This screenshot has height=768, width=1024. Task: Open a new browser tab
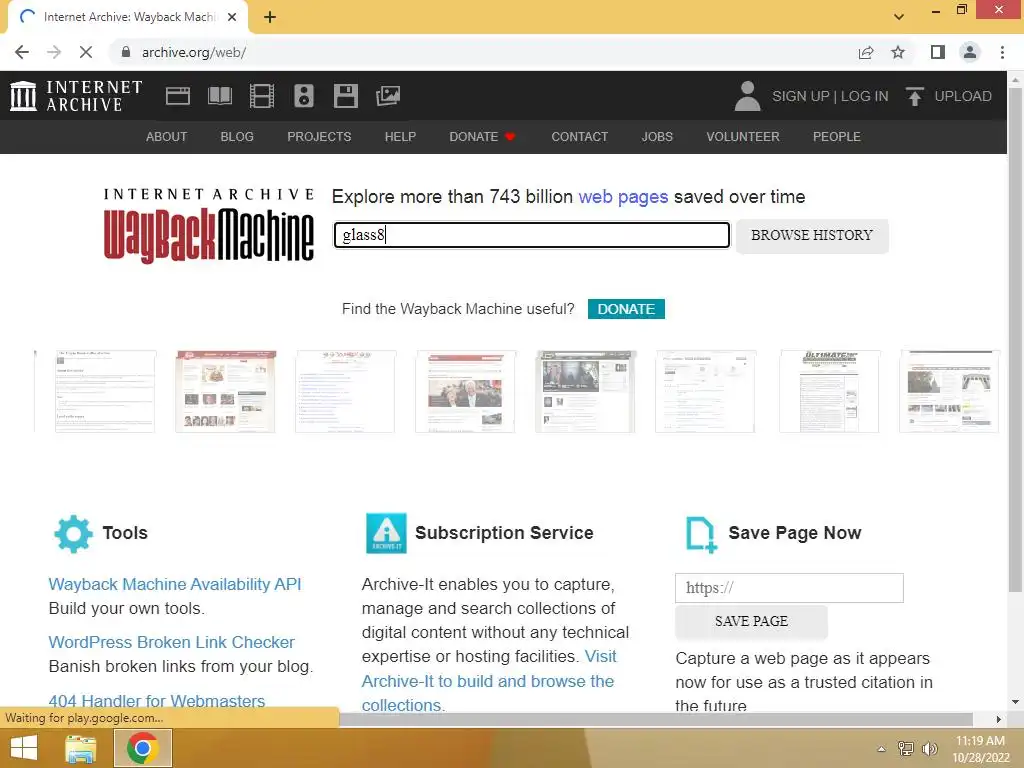(270, 17)
